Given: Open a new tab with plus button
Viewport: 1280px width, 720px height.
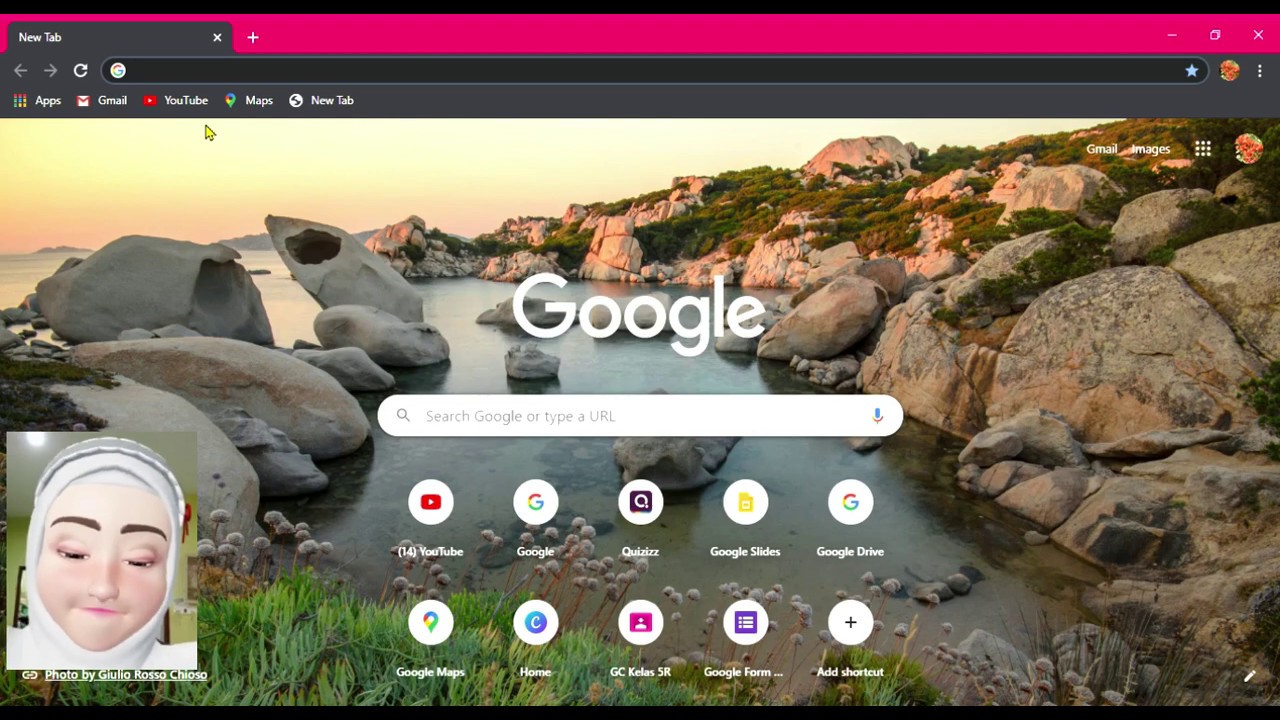Looking at the screenshot, I should [x=253, y=37].
